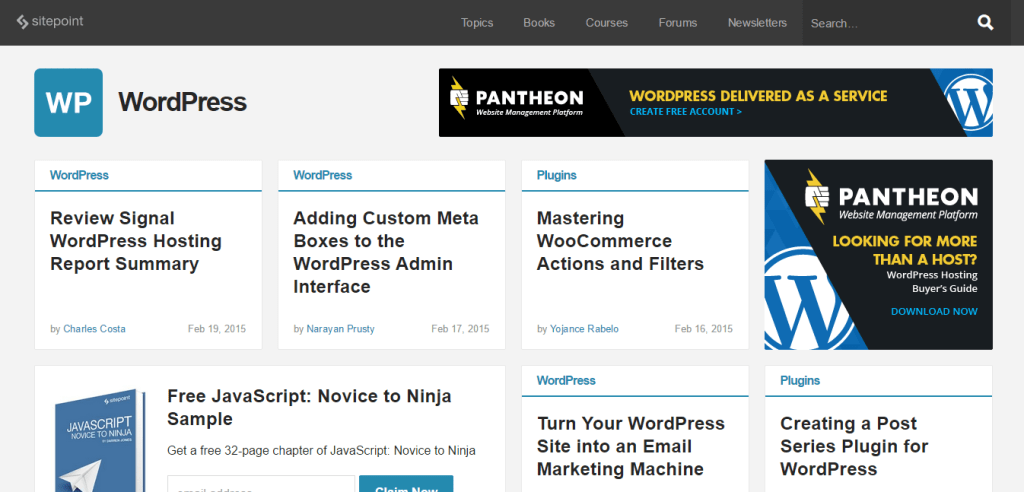Click the Free JavaScript: Novice to Ninja heading

pos(309,407)
